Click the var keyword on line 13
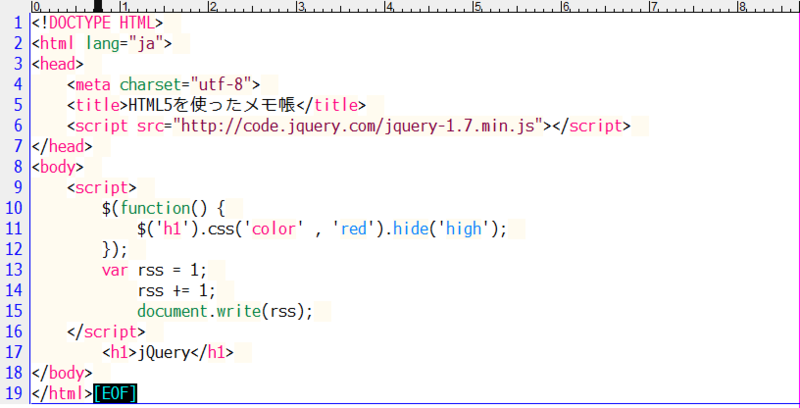Screen dimensions: 800x408 click(x=115, y=270)
